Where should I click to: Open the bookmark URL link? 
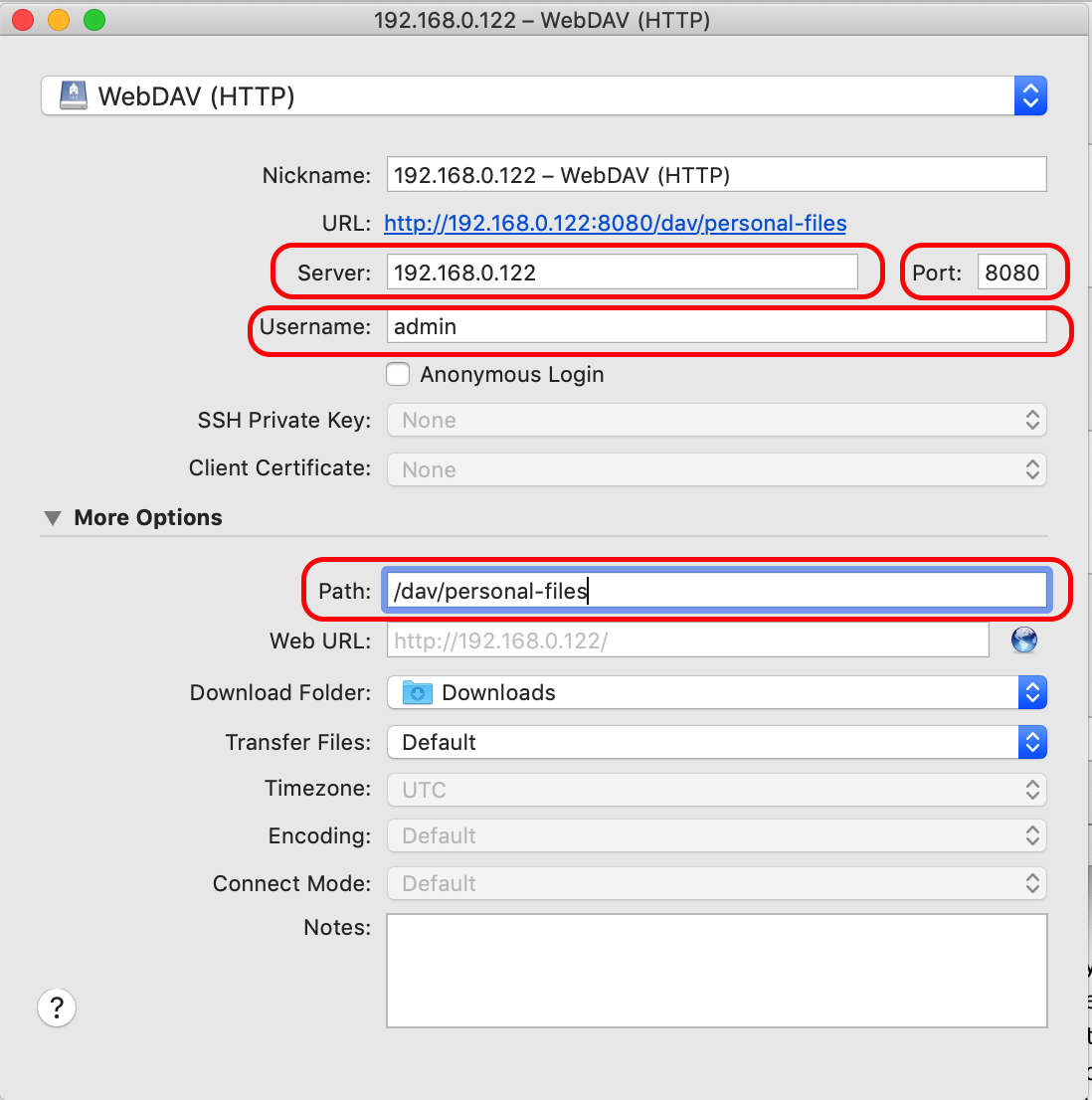tap(615, 223)
